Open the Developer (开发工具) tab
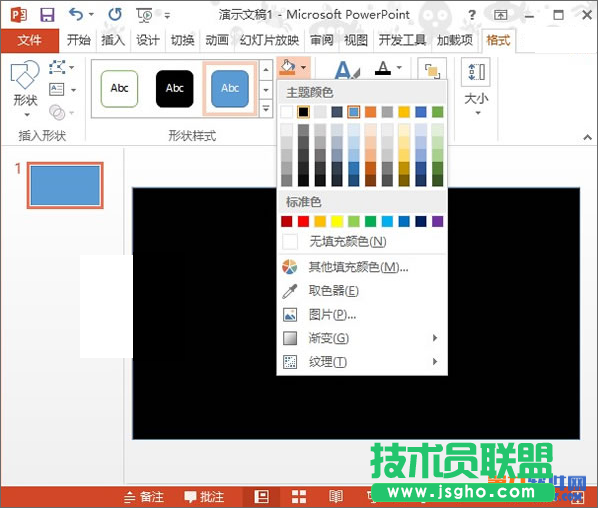 tap(402, 40)
